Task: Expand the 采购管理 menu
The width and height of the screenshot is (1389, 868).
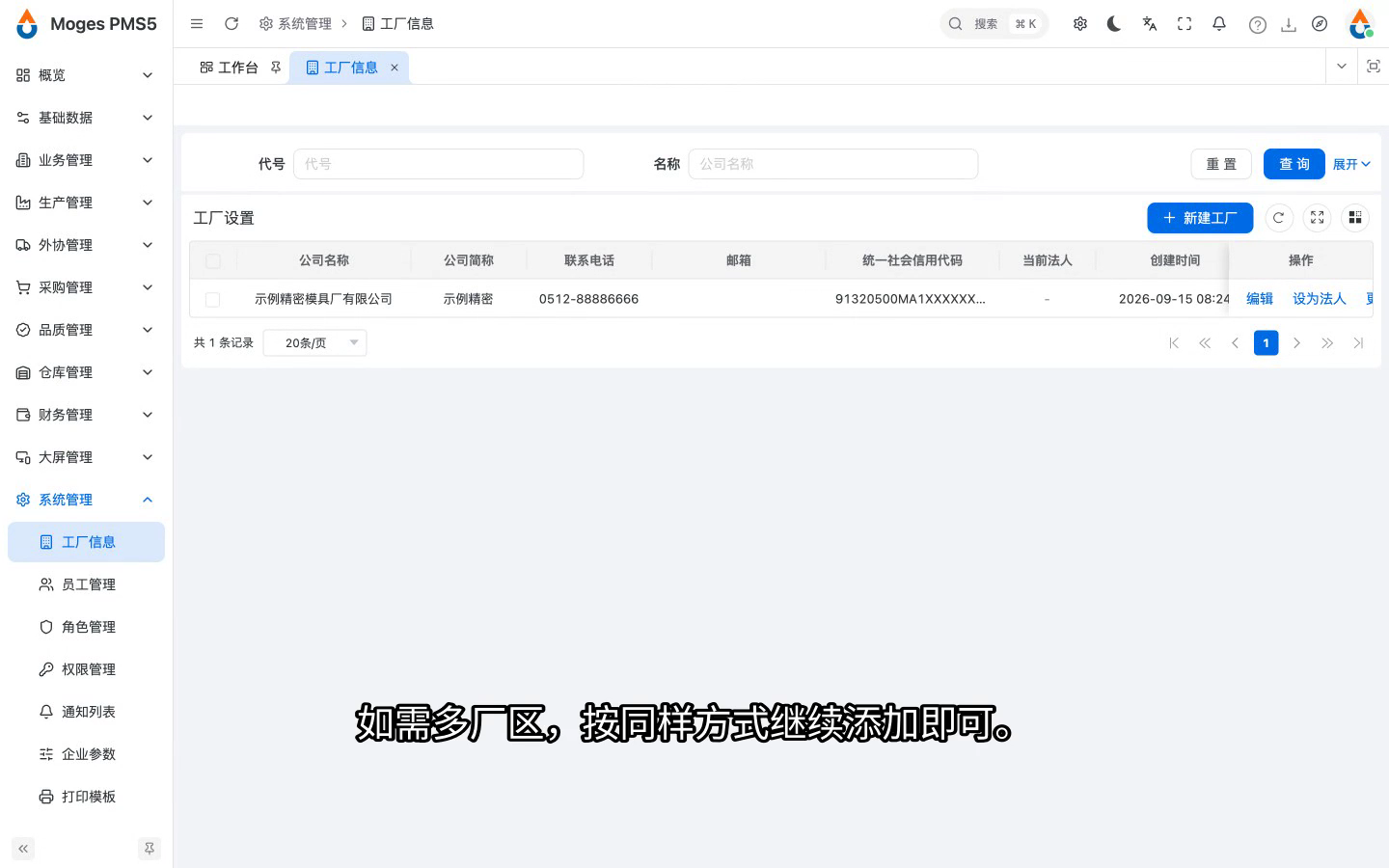Action: point(86,287)
